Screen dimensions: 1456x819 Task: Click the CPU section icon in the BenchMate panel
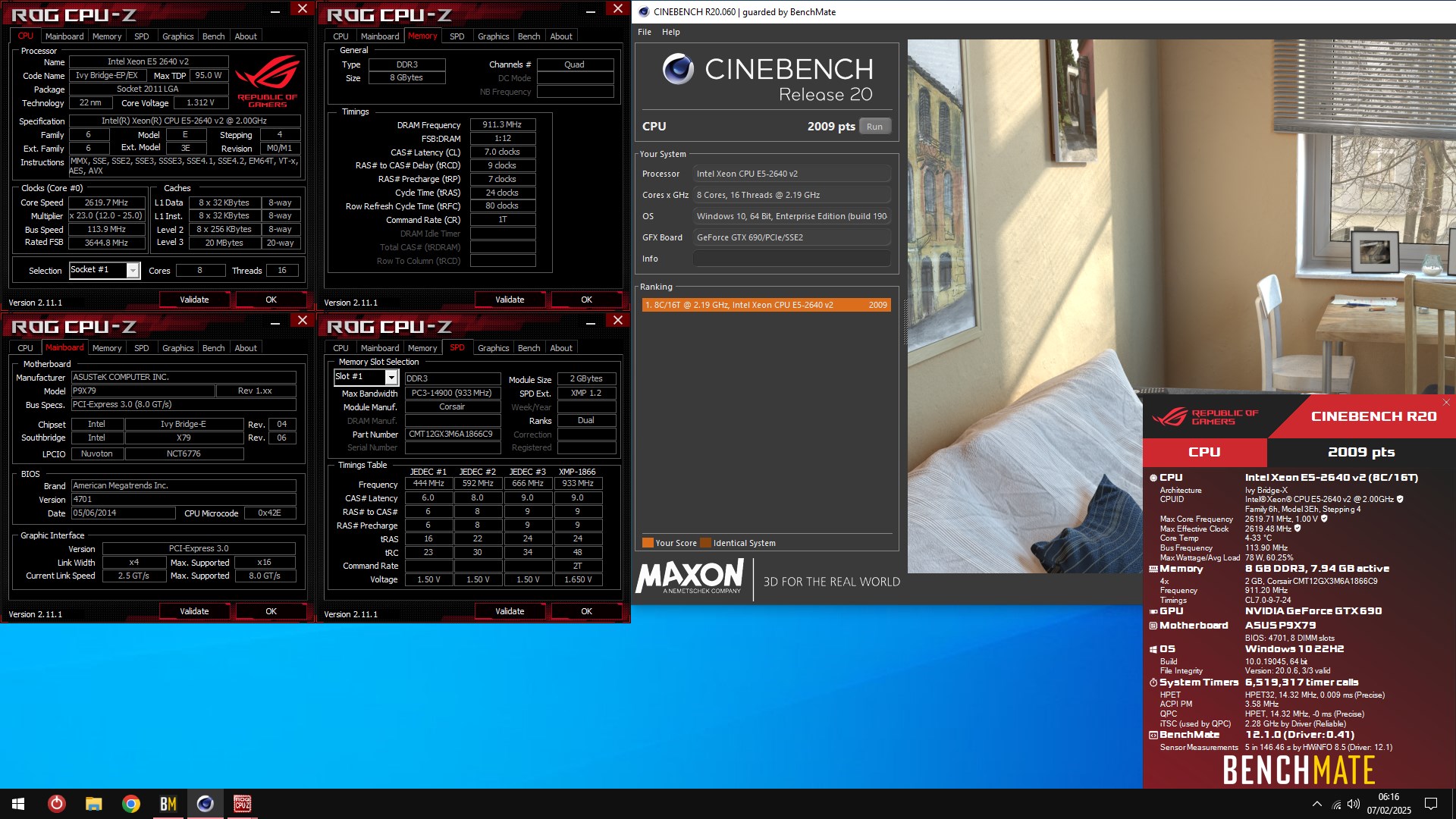point(1153,478)
